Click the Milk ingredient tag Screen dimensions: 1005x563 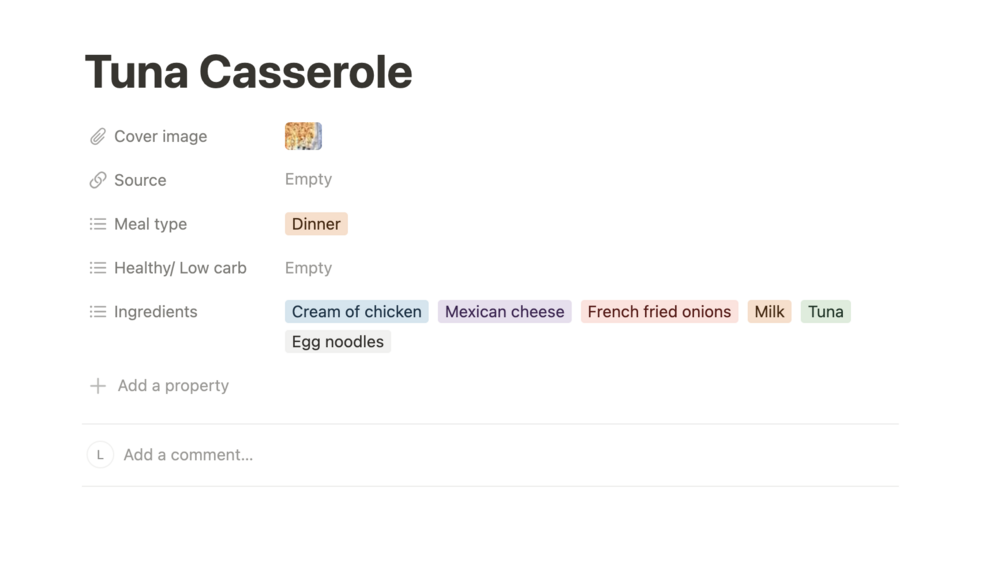(769, 312)
